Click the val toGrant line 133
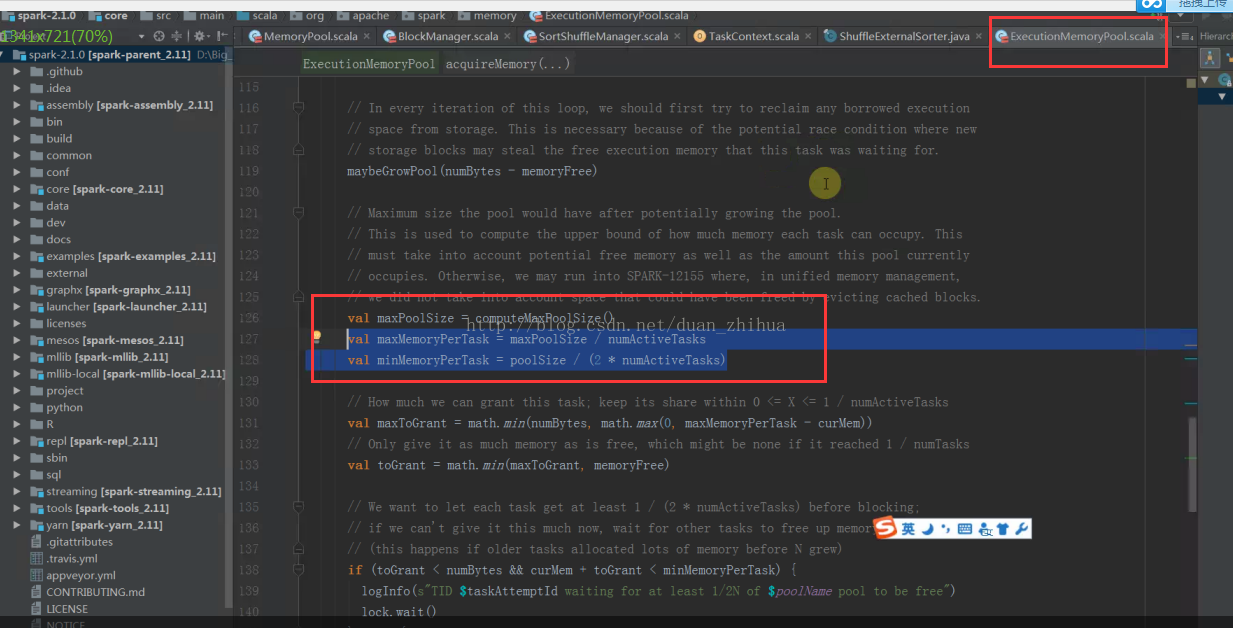Viewport: 1233px width, 628px height. click(508, 465)
